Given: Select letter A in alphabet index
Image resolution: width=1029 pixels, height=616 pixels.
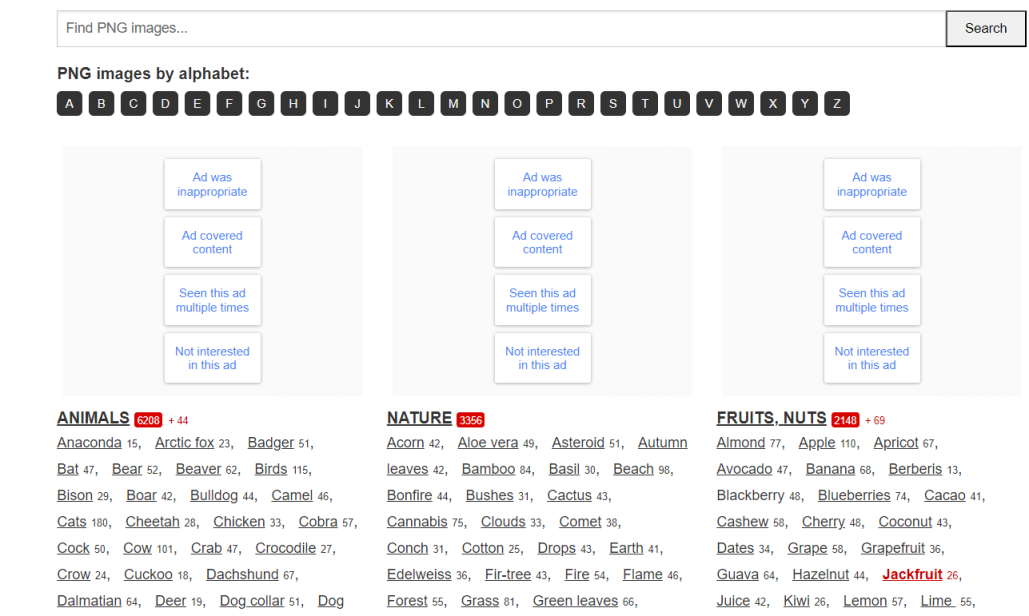Looking at the screenshot, I should [69, 104].
